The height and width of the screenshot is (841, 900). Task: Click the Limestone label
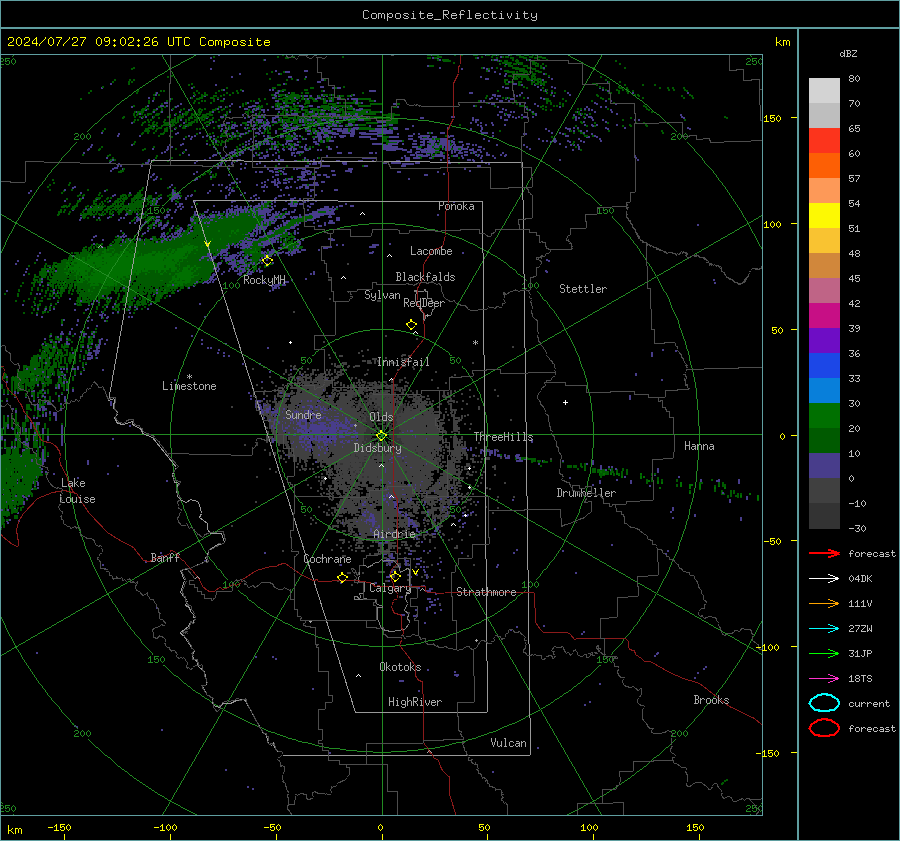coord(189,386)
